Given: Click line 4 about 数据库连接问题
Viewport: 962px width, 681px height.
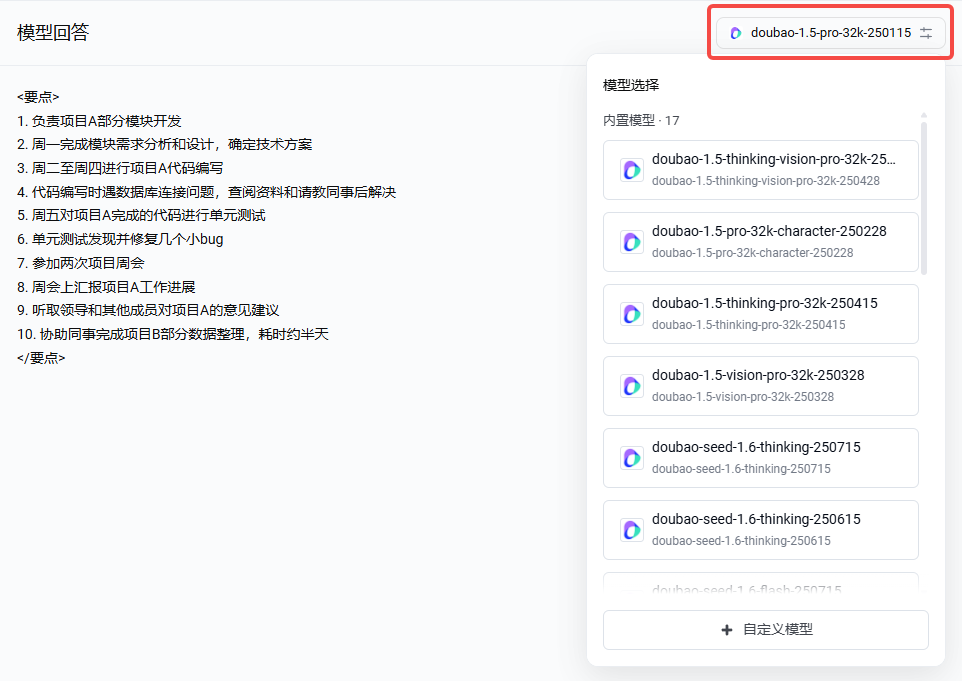Looking at the screenshot, I should tap(206, 192).
